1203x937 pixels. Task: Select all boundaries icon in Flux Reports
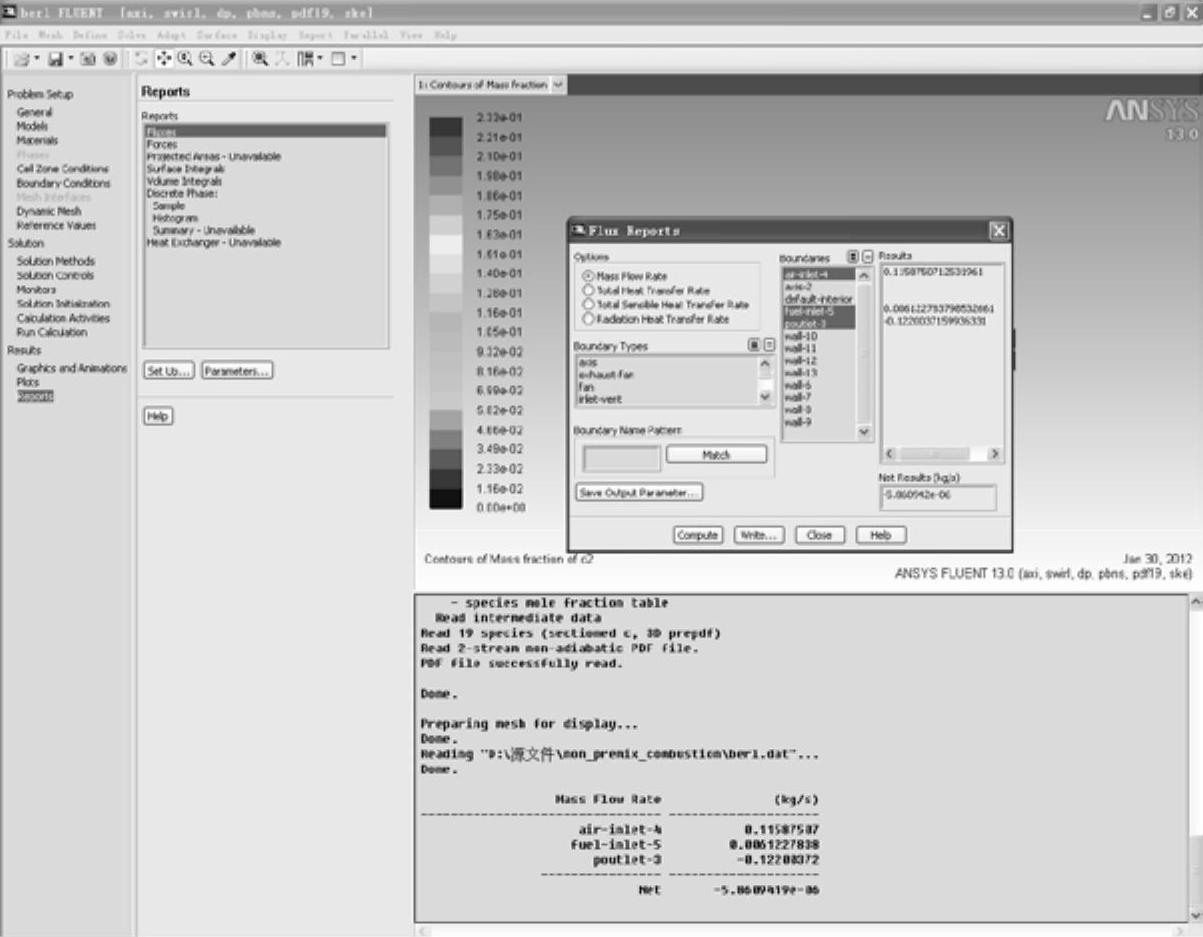click(852, 257)
